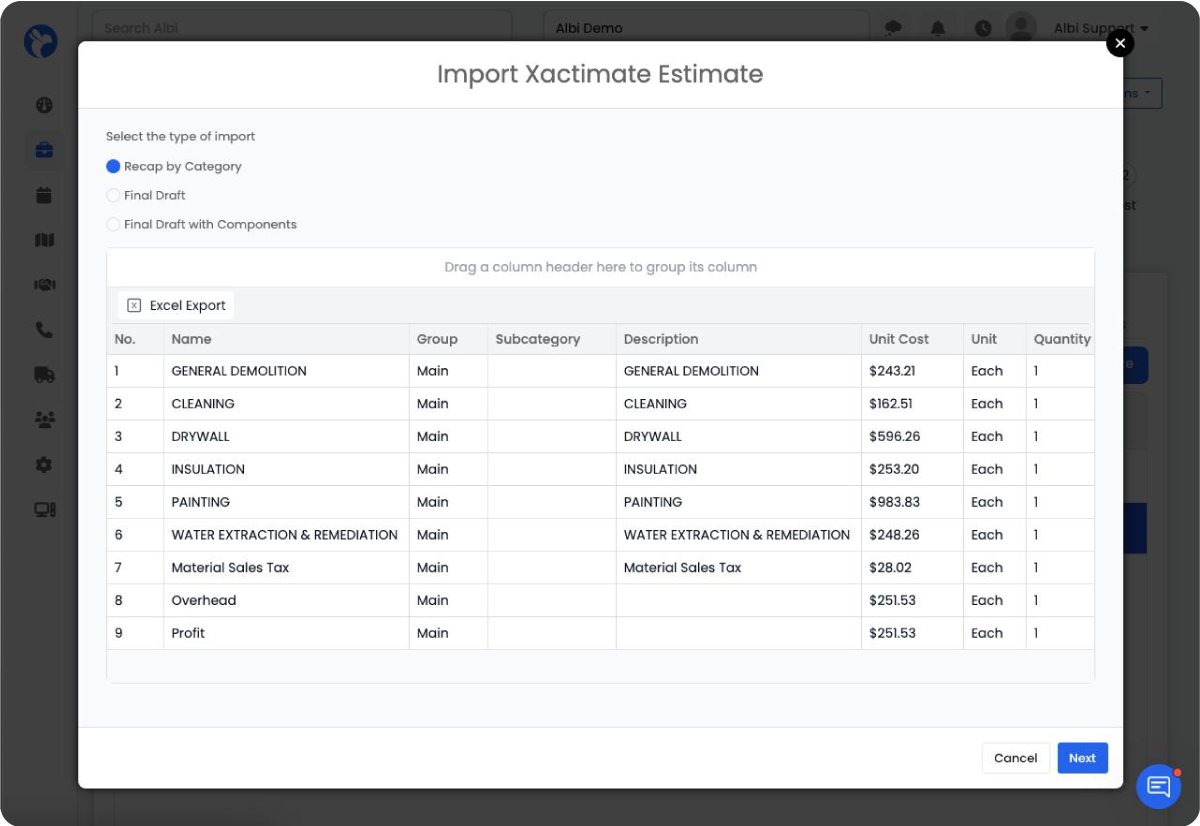
Task: Open the dashboard speedometer icon in sidebar
Action: (40, 105)
